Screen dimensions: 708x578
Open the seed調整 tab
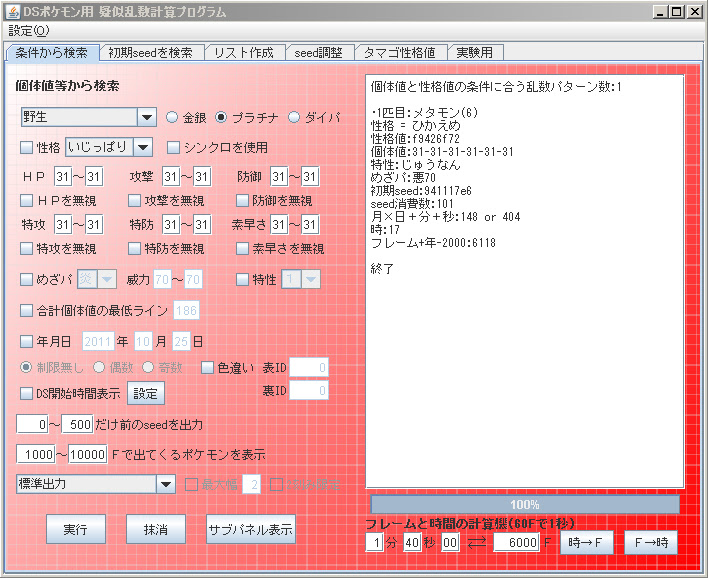tap(319, 53)
